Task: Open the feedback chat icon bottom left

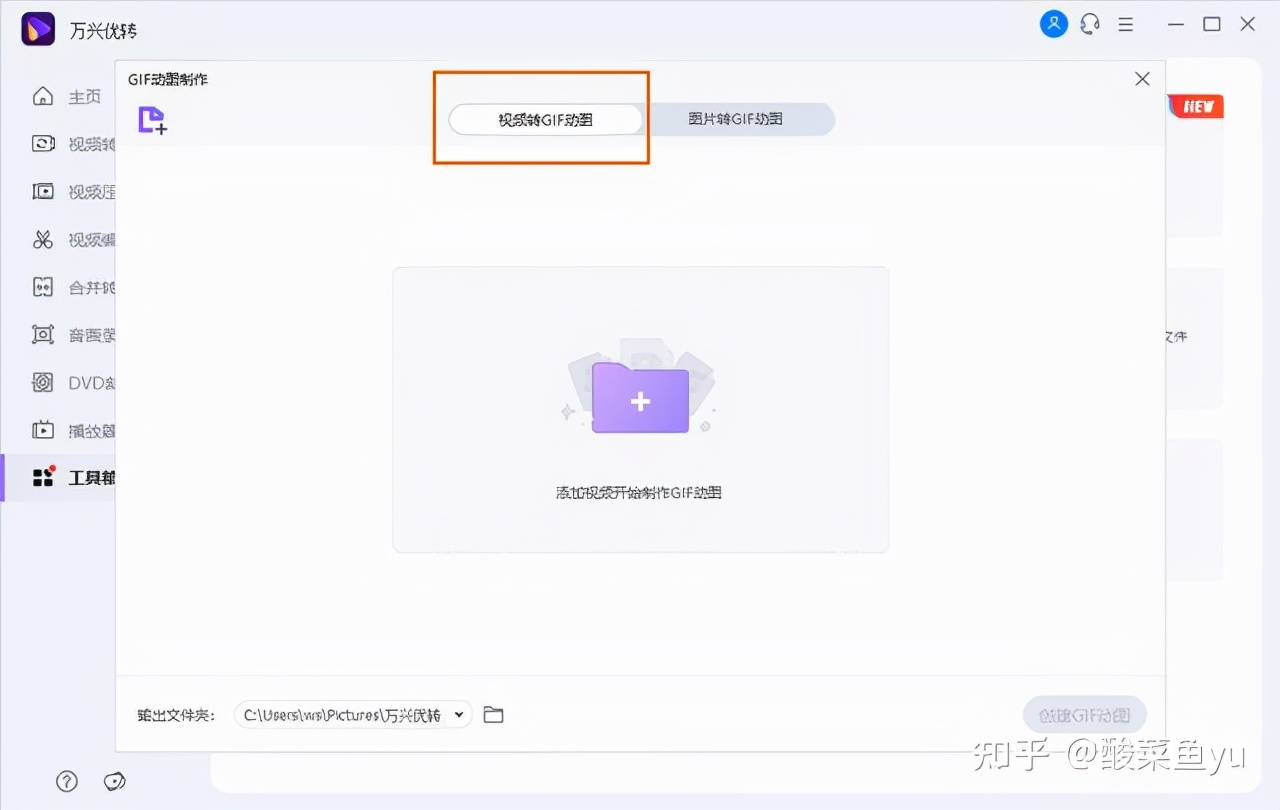Action: [114, 781]
